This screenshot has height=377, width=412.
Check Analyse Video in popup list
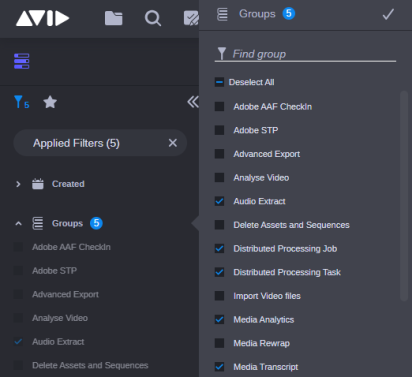[219, 177]
